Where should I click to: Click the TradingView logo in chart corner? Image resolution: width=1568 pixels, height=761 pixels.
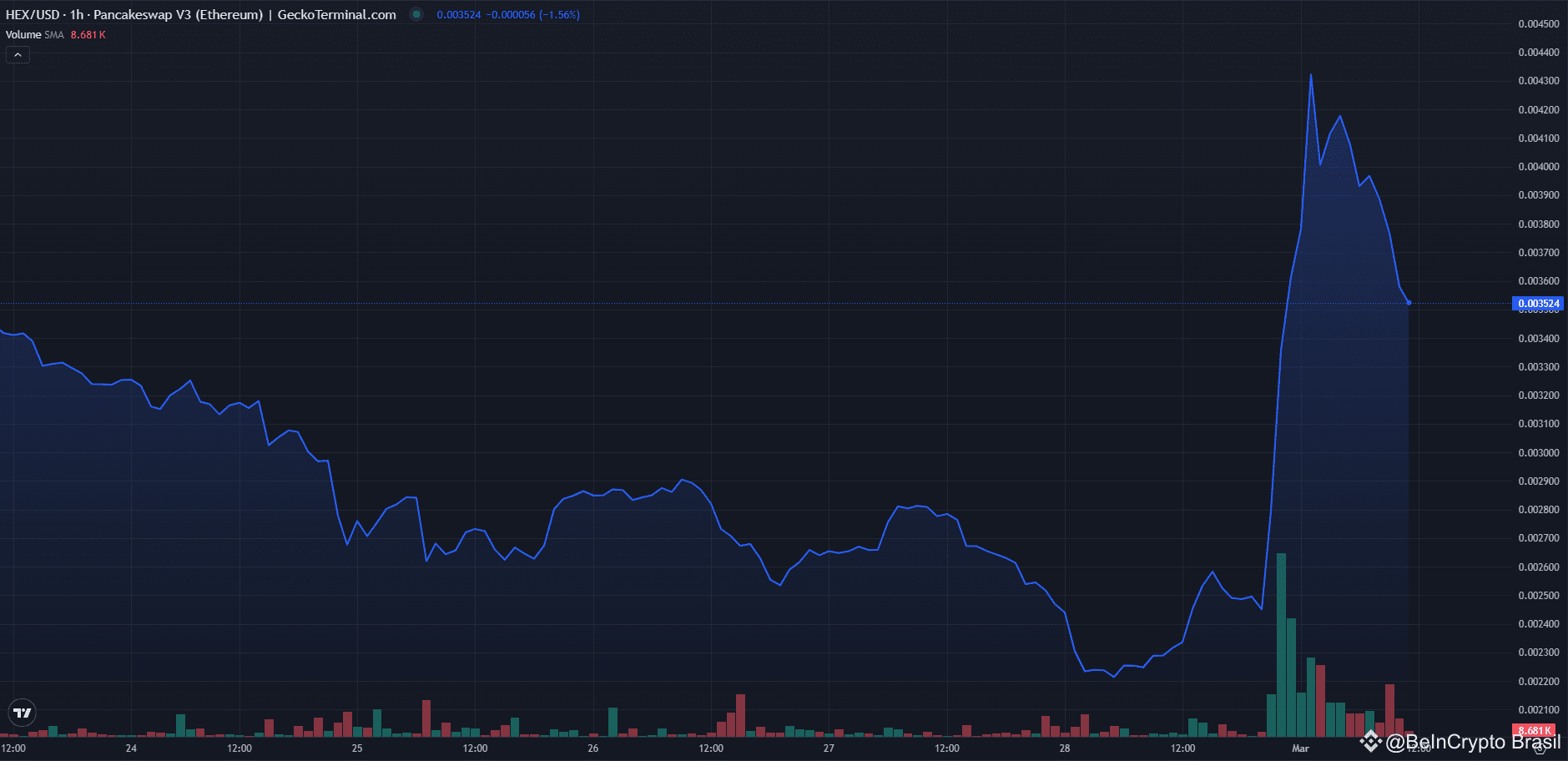(21, 713)
